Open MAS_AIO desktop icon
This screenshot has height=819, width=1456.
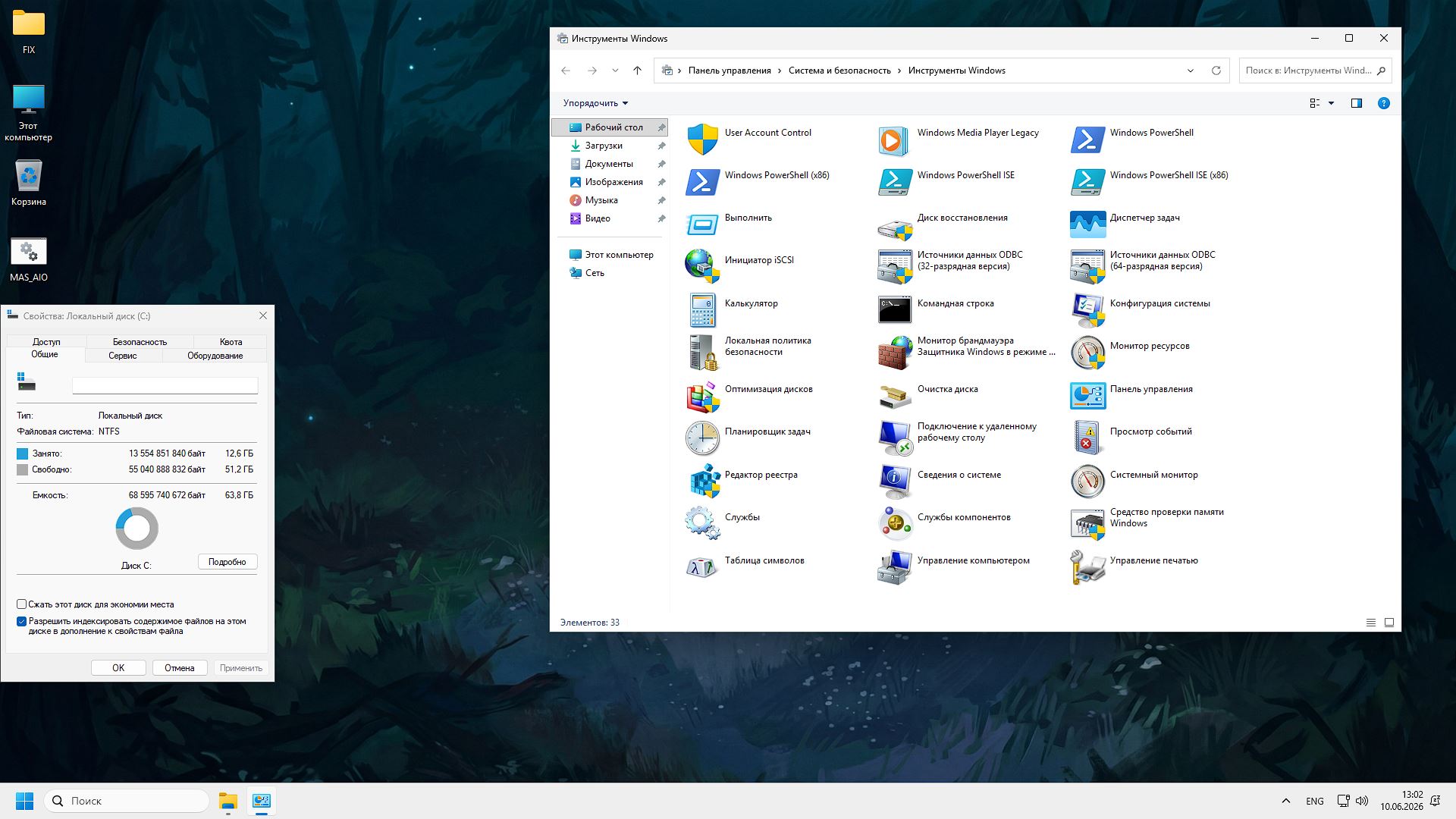(29, 260)
